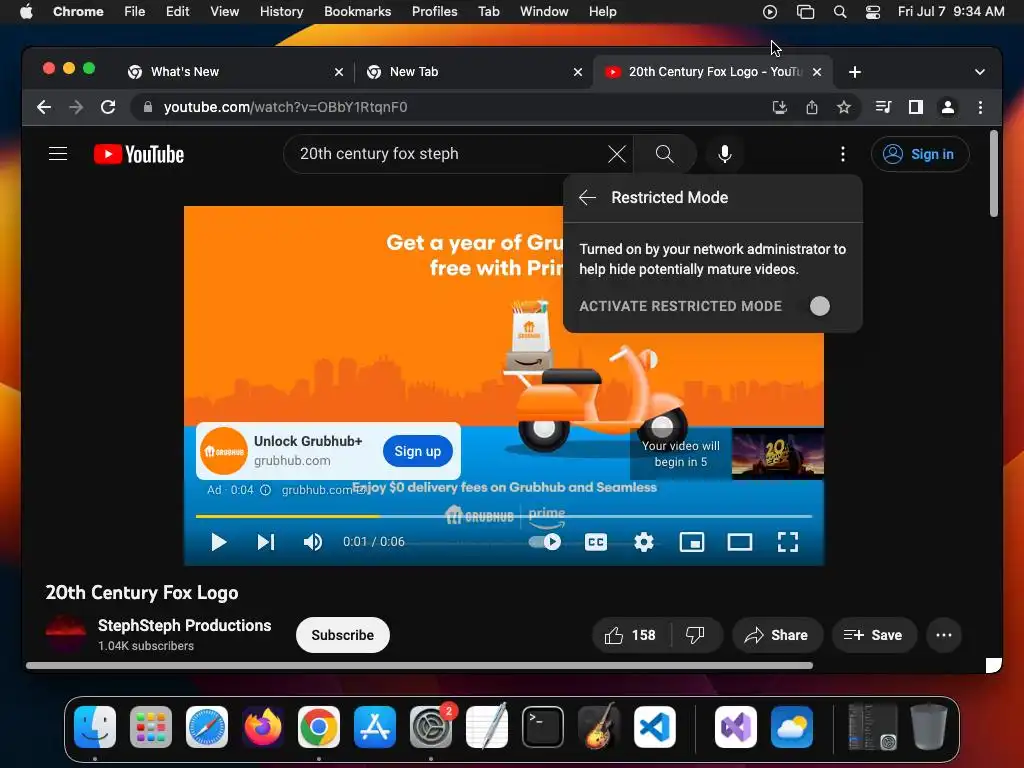
Task: Toggle Activate Restricted Mode switch
Action: pos(818,306)
